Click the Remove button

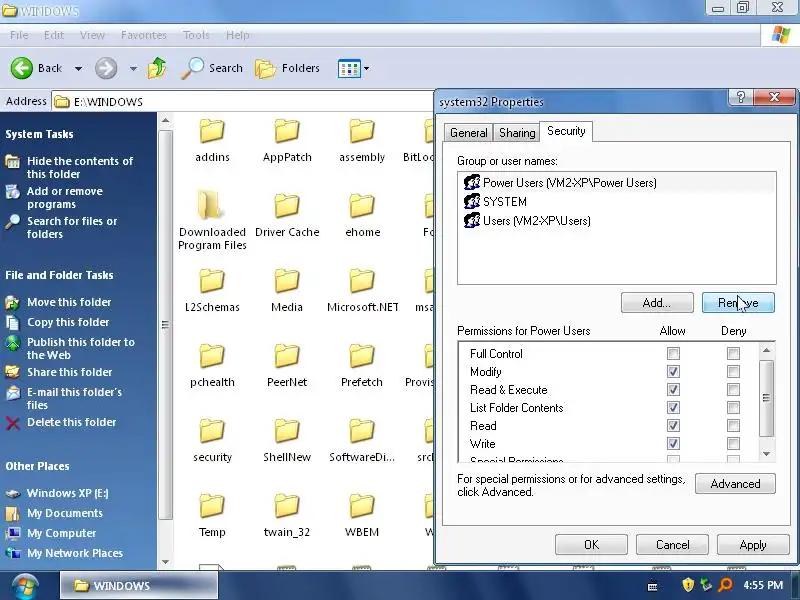pyautogui.click(x=738, y=303)
